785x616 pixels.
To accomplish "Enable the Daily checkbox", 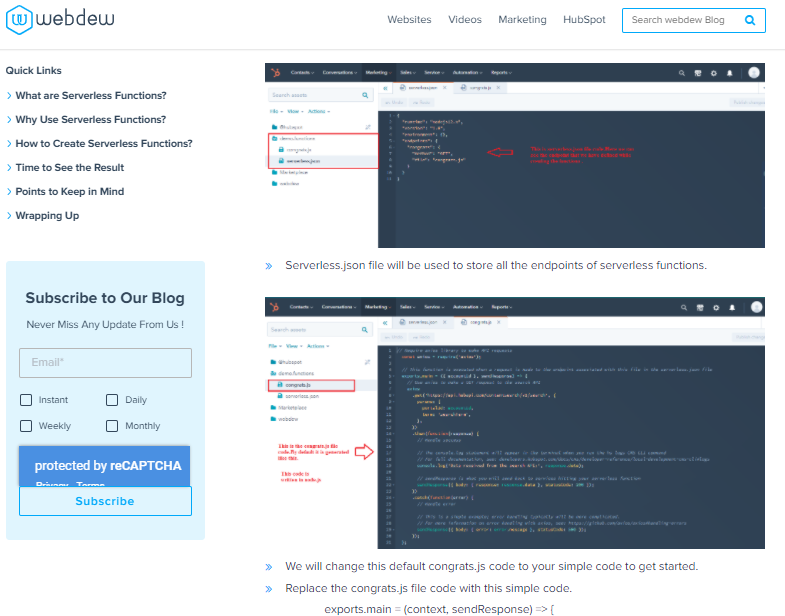I will (112, 400).
